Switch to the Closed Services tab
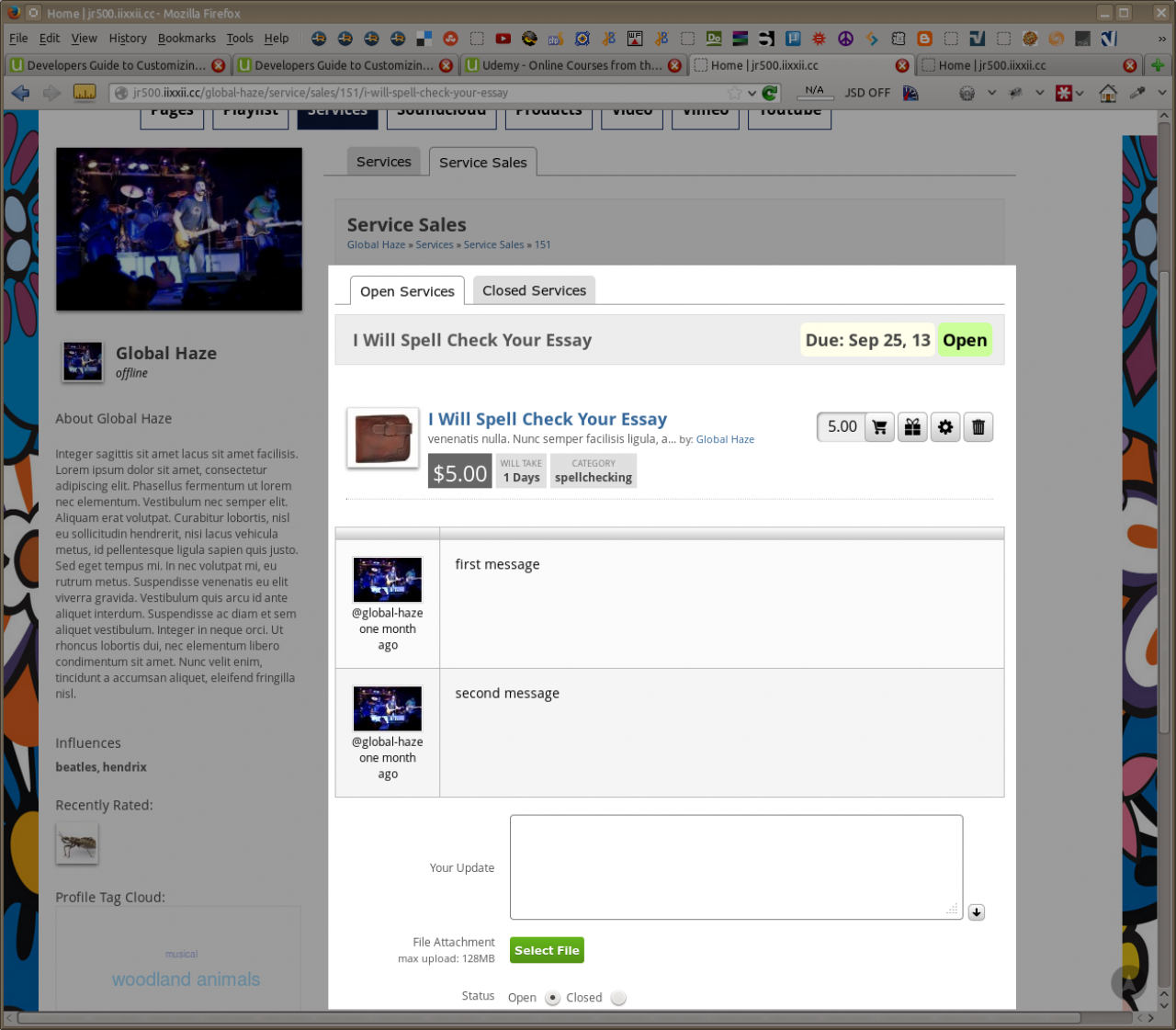 (534, 290)
